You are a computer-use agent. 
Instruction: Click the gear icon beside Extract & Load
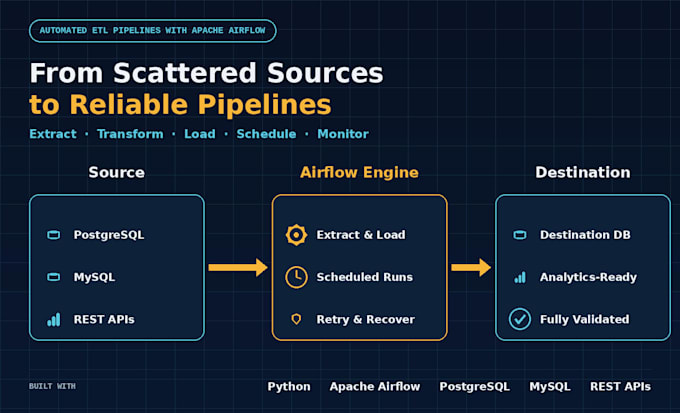click(x=297, y=235)
